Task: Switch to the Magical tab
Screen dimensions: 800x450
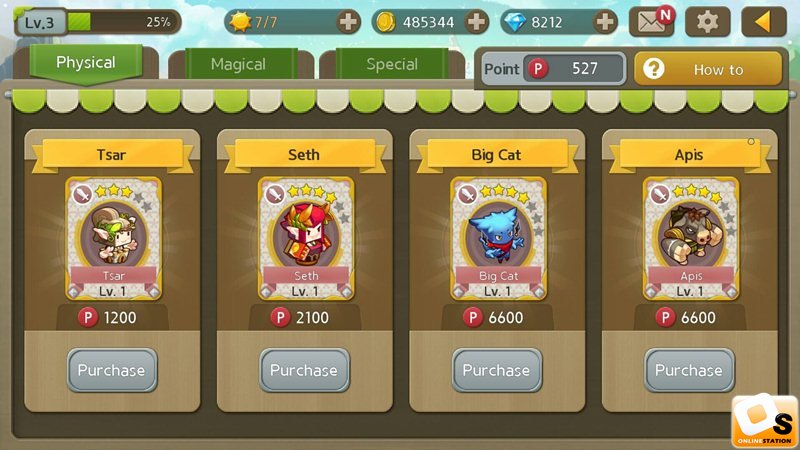Action: (x=238, y=64)
